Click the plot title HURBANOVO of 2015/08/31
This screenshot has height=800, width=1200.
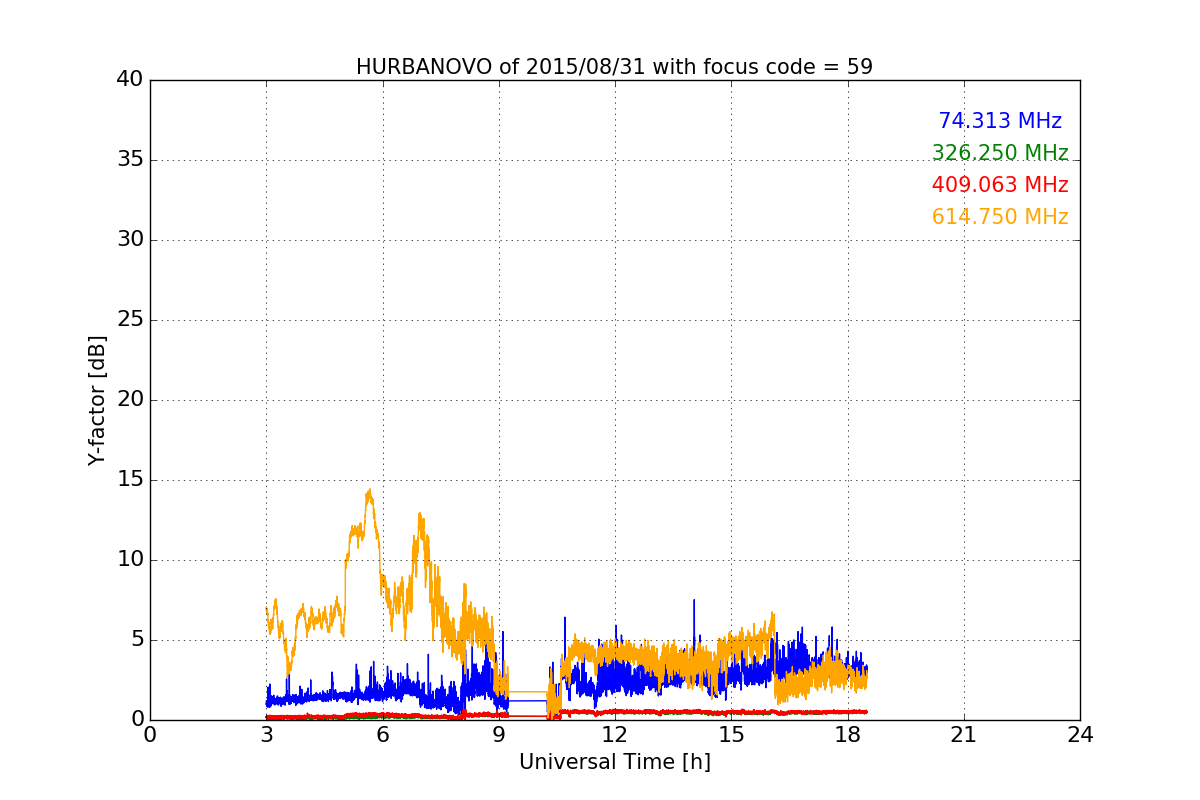point(614,67)
